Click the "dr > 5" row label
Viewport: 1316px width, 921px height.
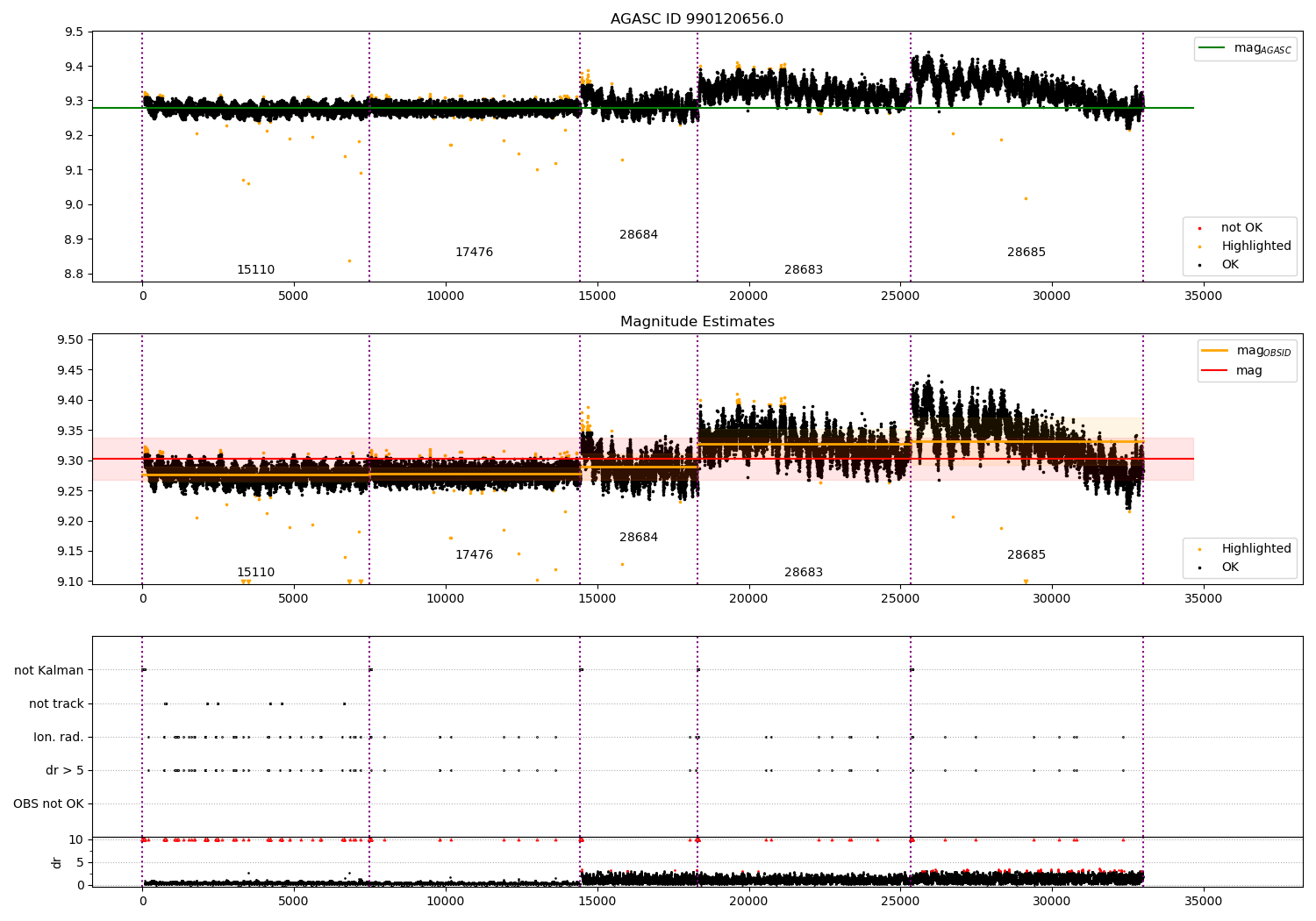[x=65, y=771]
